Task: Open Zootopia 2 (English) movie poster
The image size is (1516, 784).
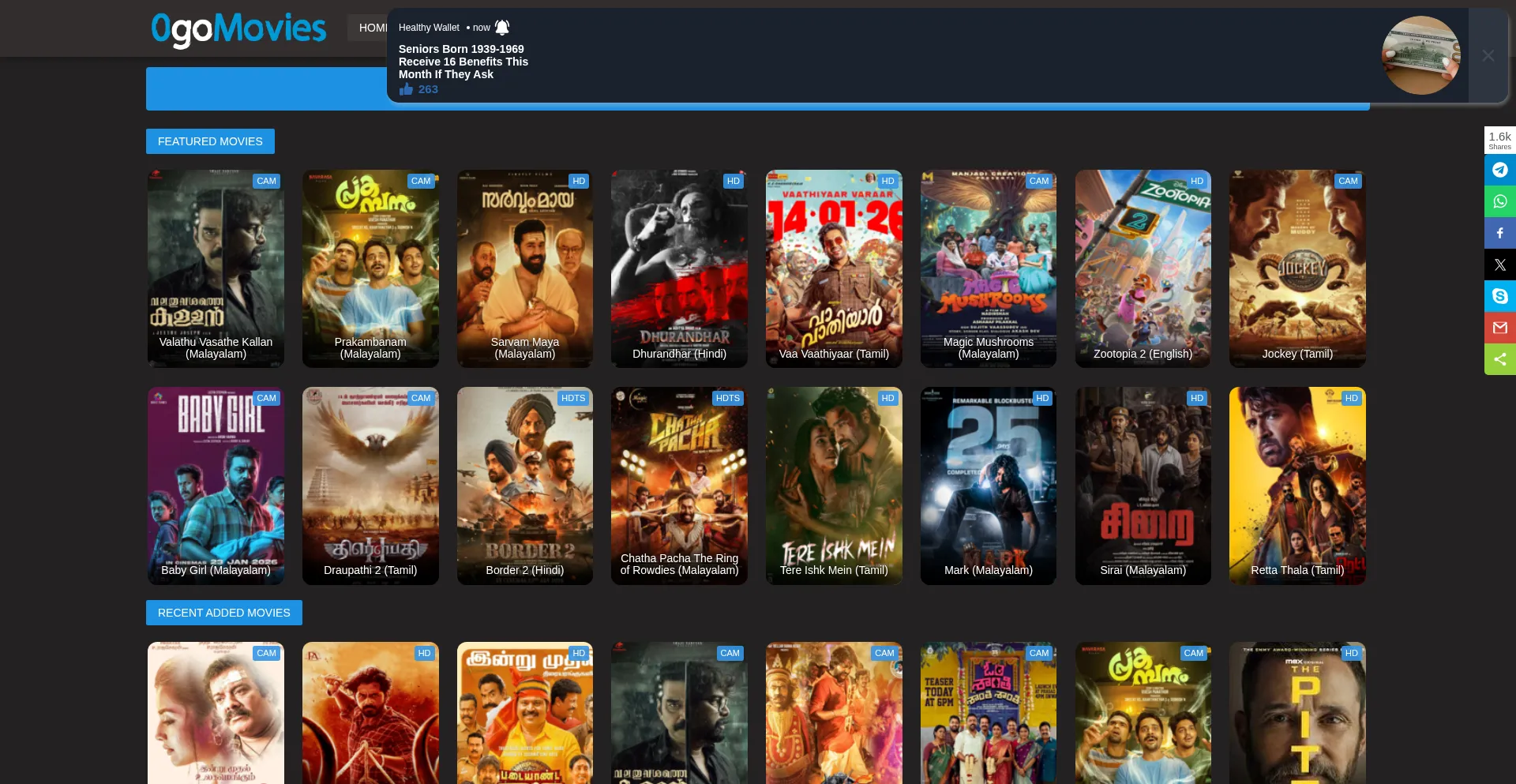Action: point(1143,268)
